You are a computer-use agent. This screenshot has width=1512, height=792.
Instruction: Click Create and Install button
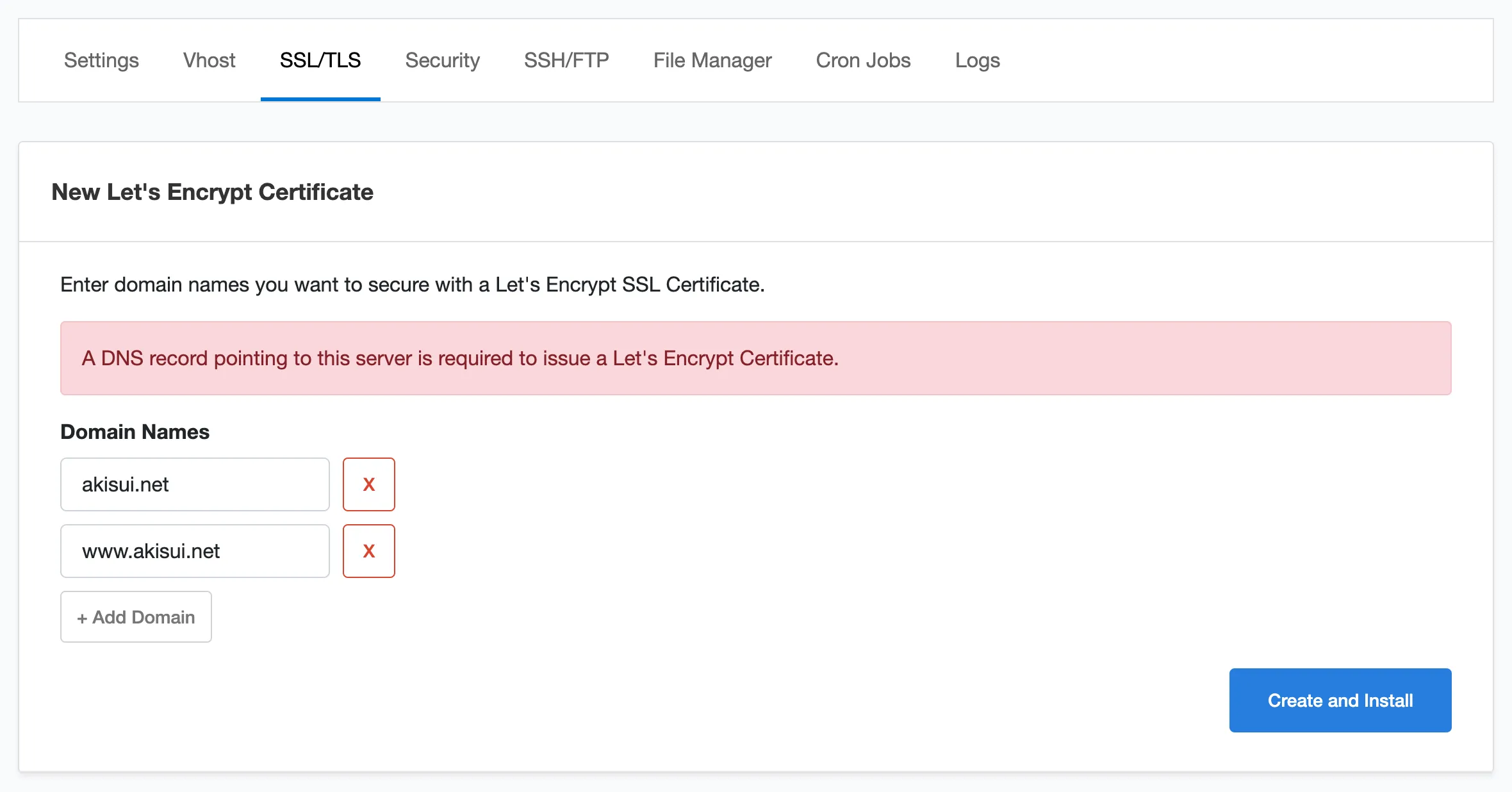click(1340, 700)
